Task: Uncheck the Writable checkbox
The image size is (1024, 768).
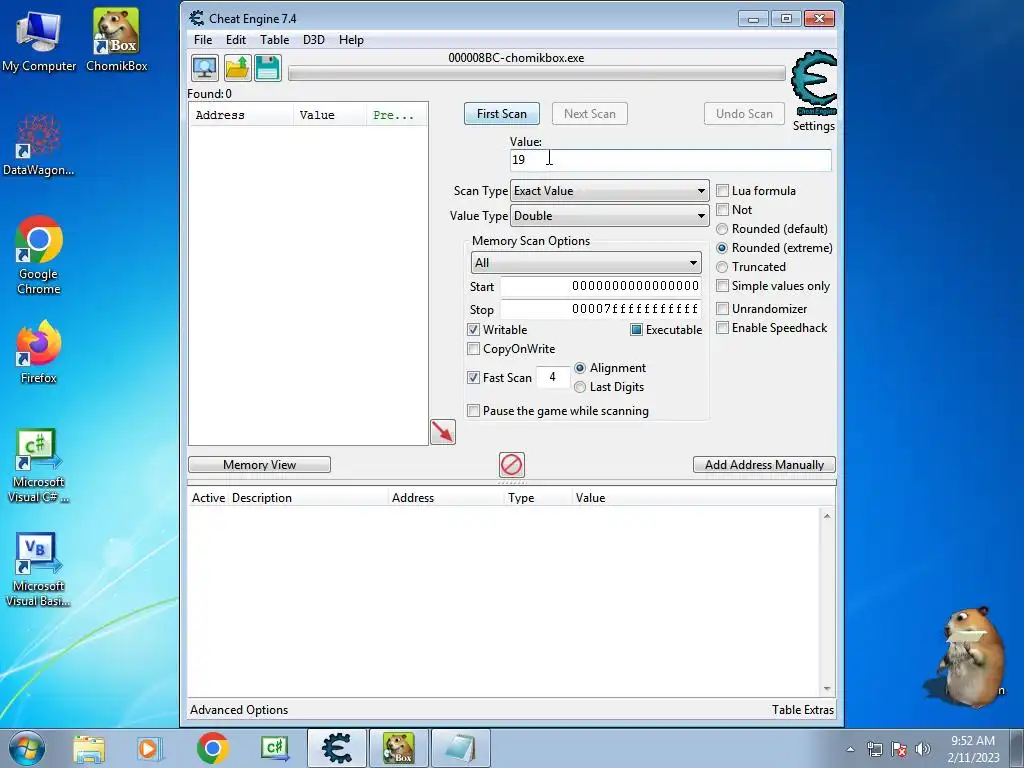Action: coord(473,330)
